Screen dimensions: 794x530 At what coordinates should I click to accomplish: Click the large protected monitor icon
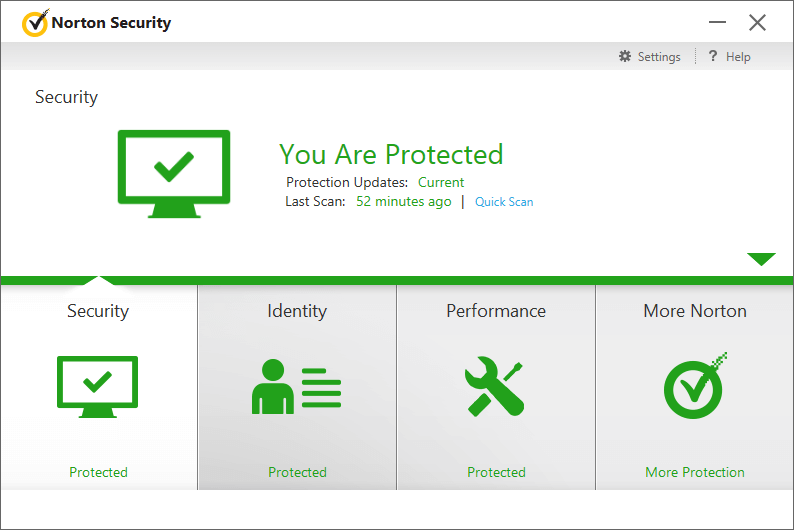click(x=174, y=174)
